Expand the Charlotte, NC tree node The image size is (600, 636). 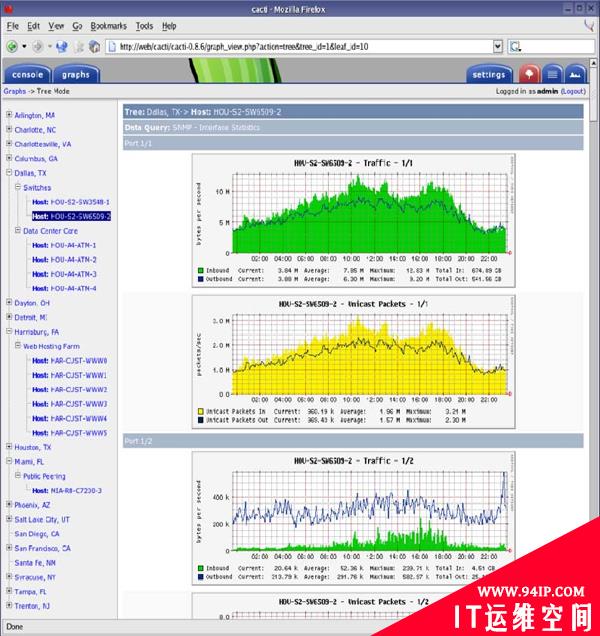coord(9,129)
